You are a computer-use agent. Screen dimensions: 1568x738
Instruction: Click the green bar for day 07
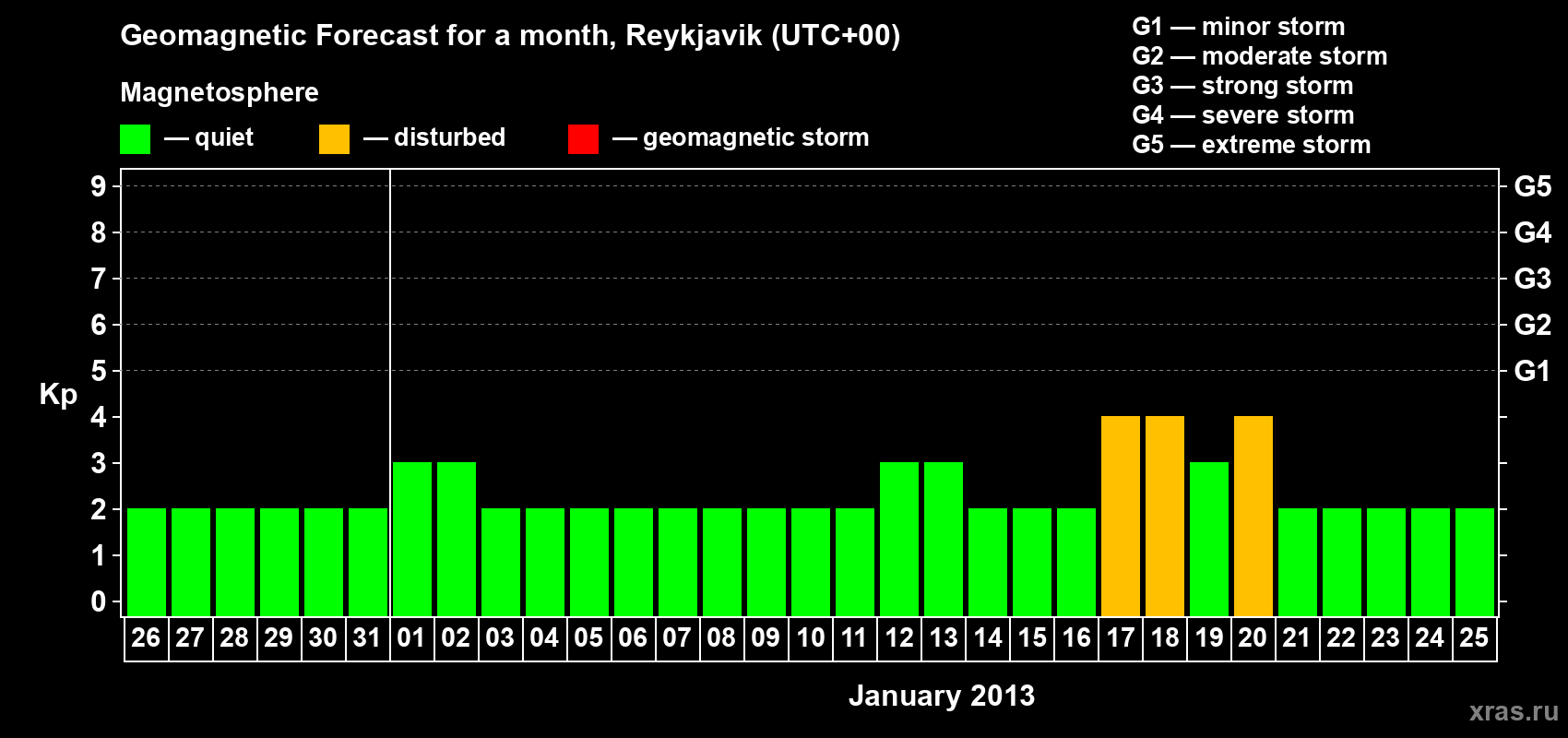pyautogui.click(x=678, y=562)
